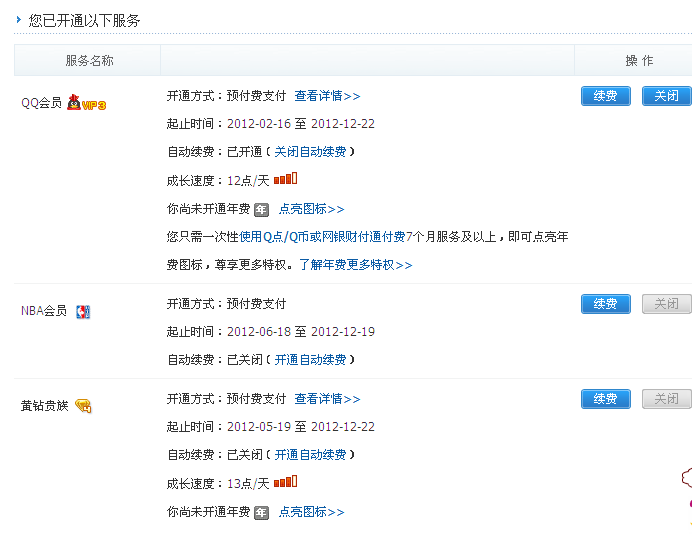Click the 黄钻贵族 service name
The height and width of the screenshot is (534, 692).
coord(45,406)
